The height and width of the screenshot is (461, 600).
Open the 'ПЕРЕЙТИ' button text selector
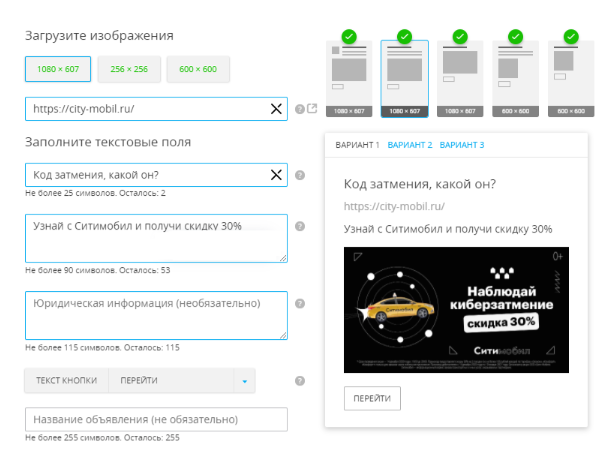click(x=172, y=381)
